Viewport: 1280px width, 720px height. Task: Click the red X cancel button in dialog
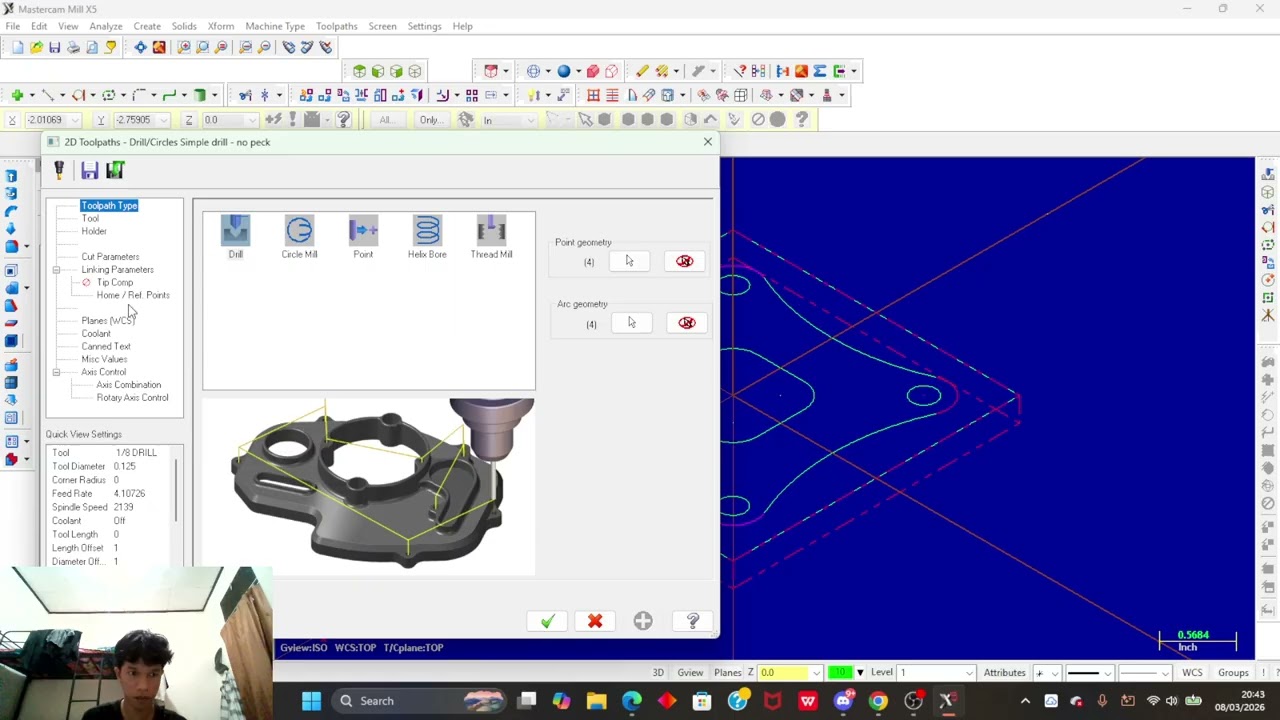click(595, 622)
